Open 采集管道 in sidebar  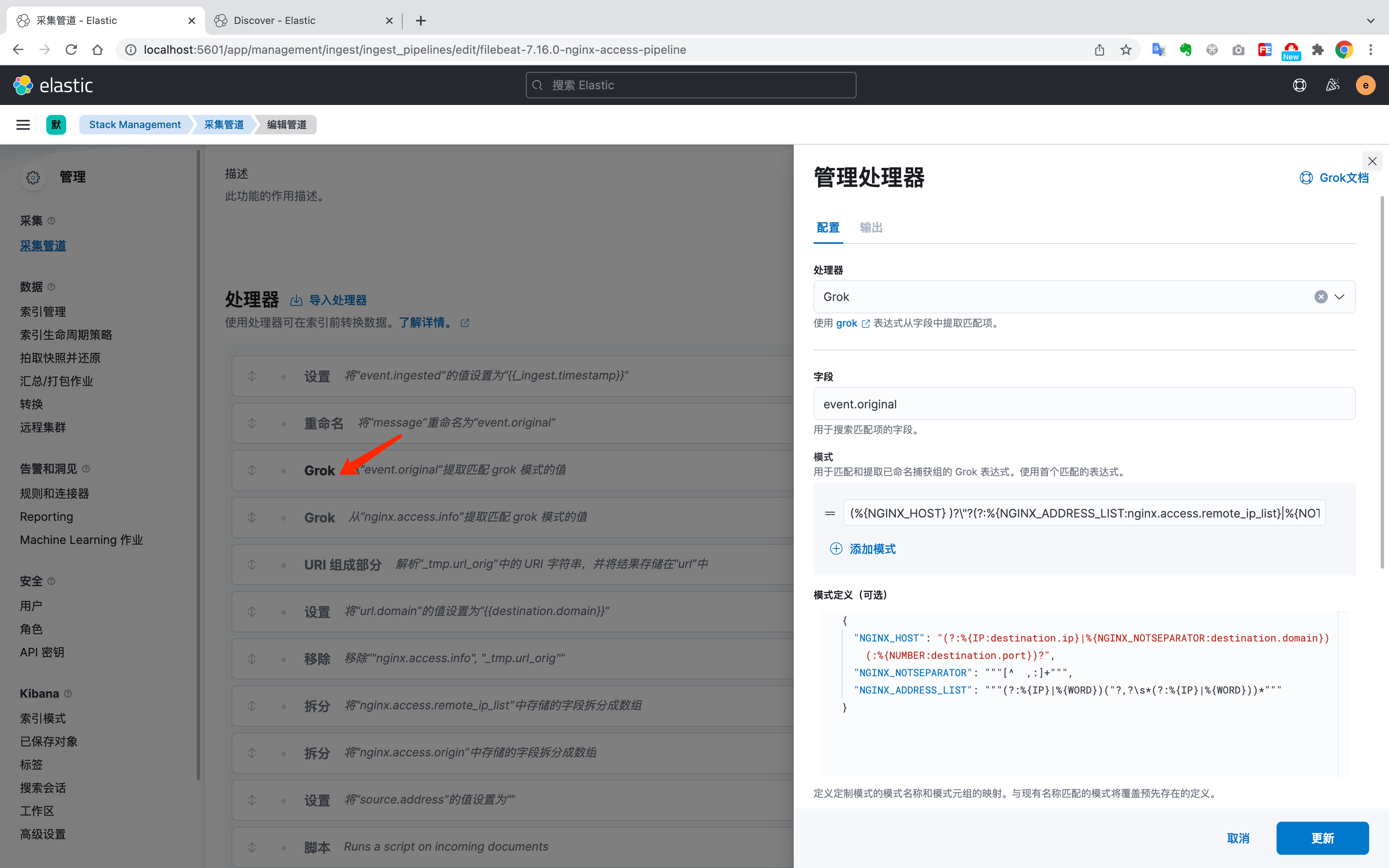[x=43, y=246]
